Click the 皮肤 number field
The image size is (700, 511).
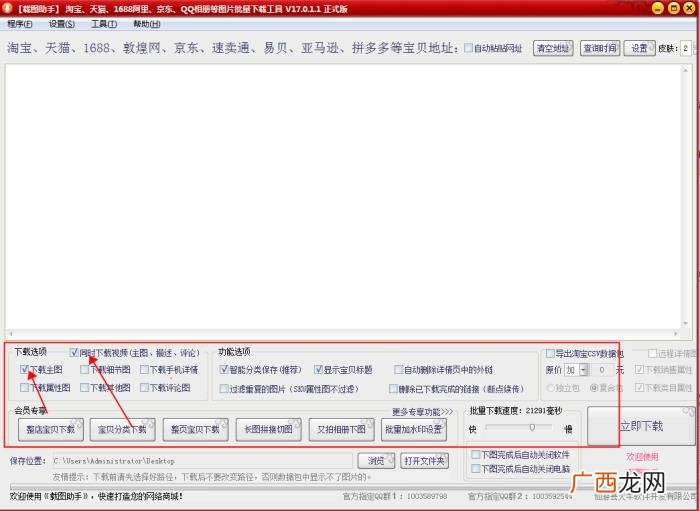tap(686, 48)
